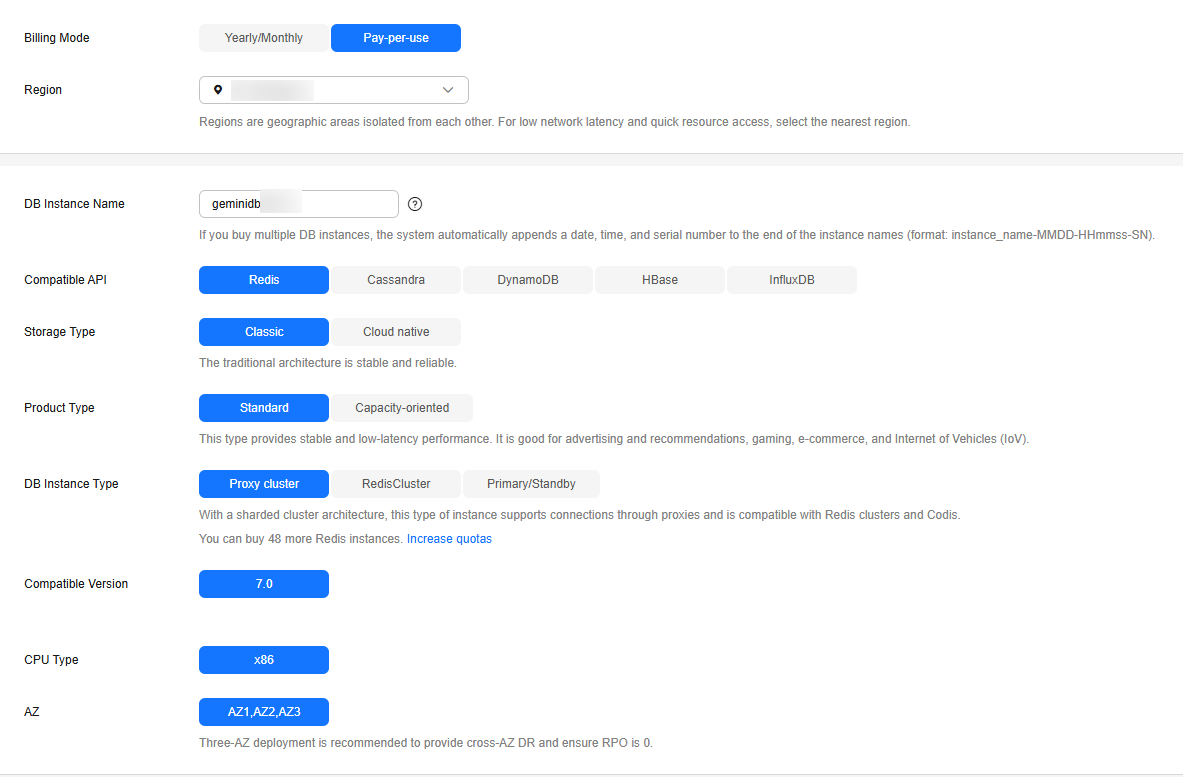Click the 'Compatible Version' label
This screenshot has width=1183, height=777.
coord(76,584)
